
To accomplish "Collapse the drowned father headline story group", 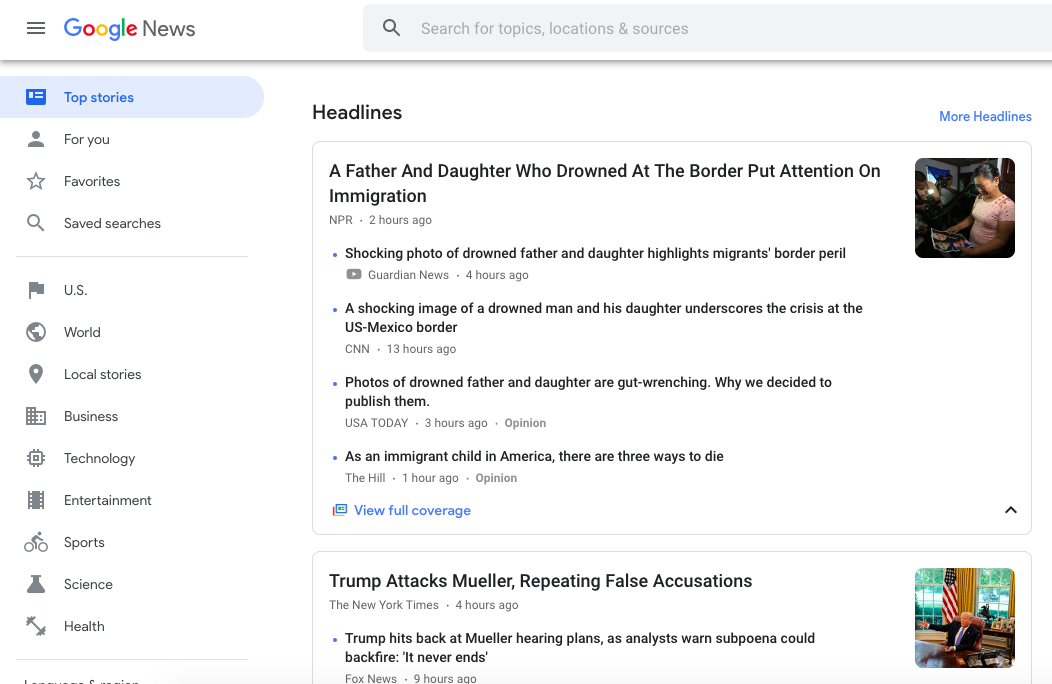I will pos(1011,510).
